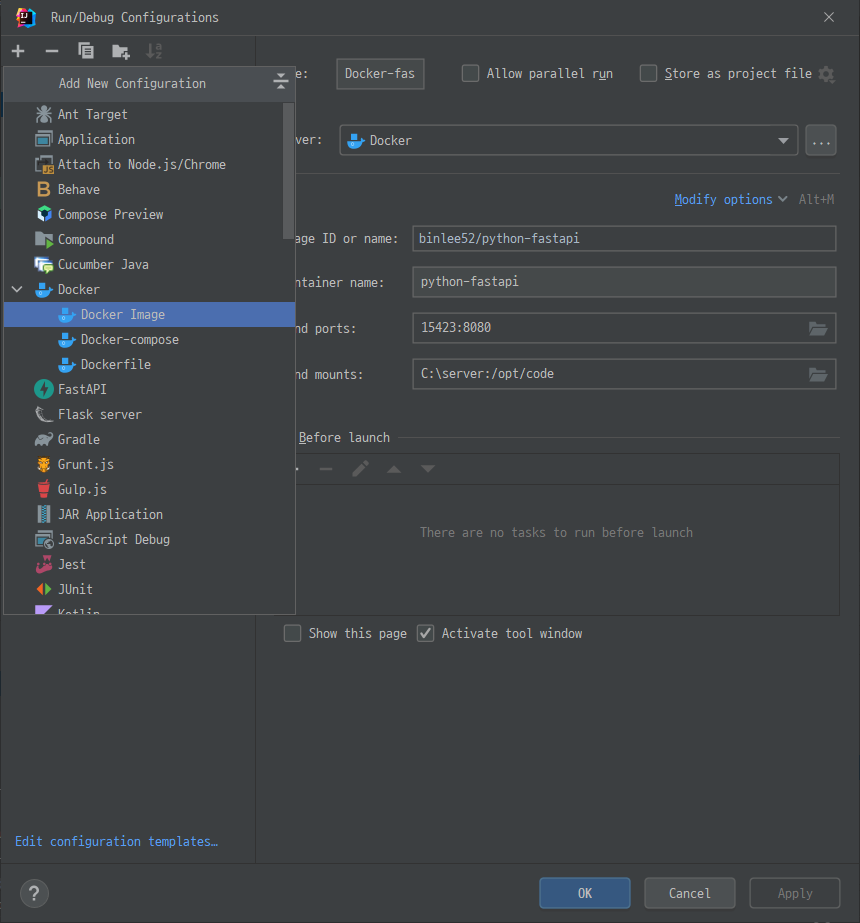Viewport: 860px width, 923px height.
Task: Choose Attach to Node.js/Chrome
Action: pyautogui.click(x=150, y=164)
